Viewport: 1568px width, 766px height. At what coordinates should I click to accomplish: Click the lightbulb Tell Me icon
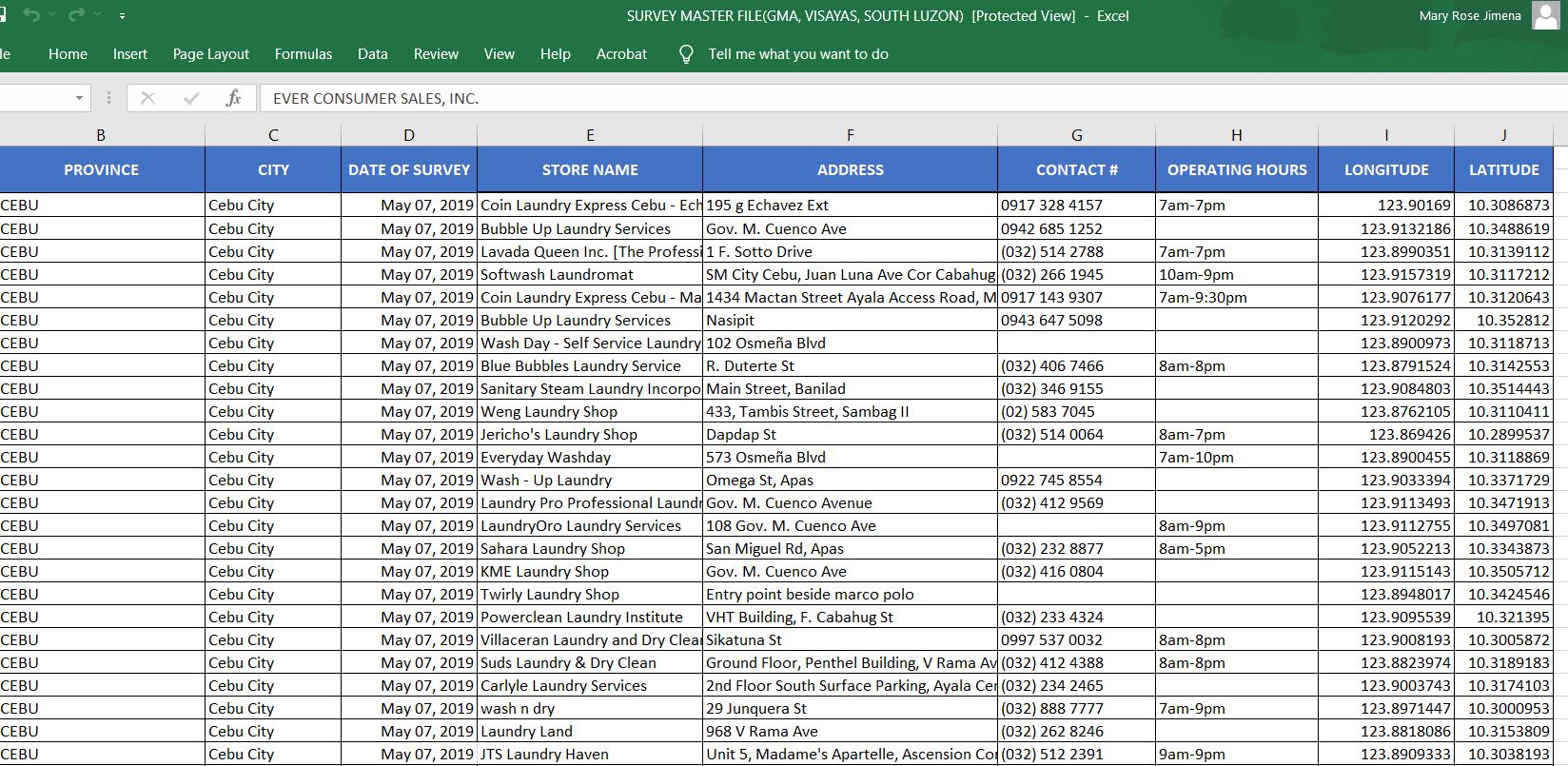(686, 54)
